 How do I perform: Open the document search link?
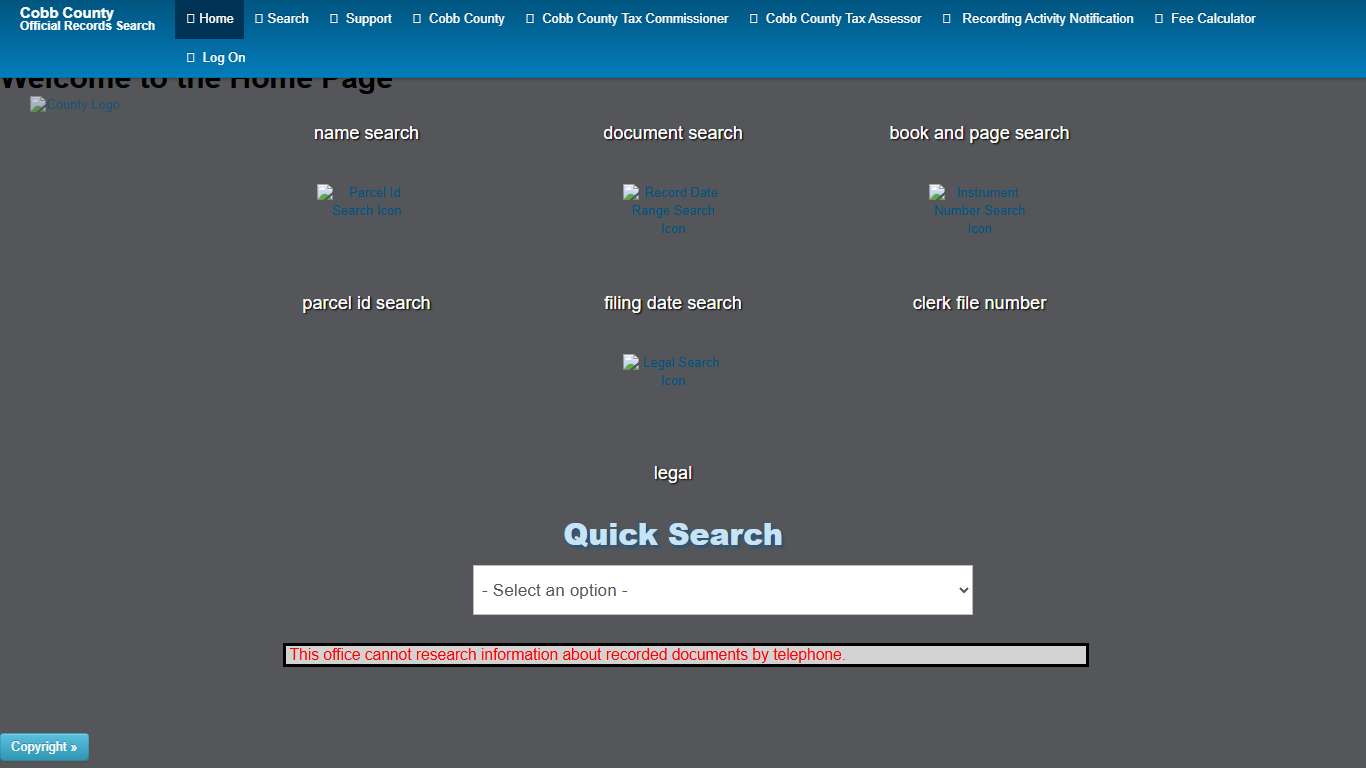672,132
